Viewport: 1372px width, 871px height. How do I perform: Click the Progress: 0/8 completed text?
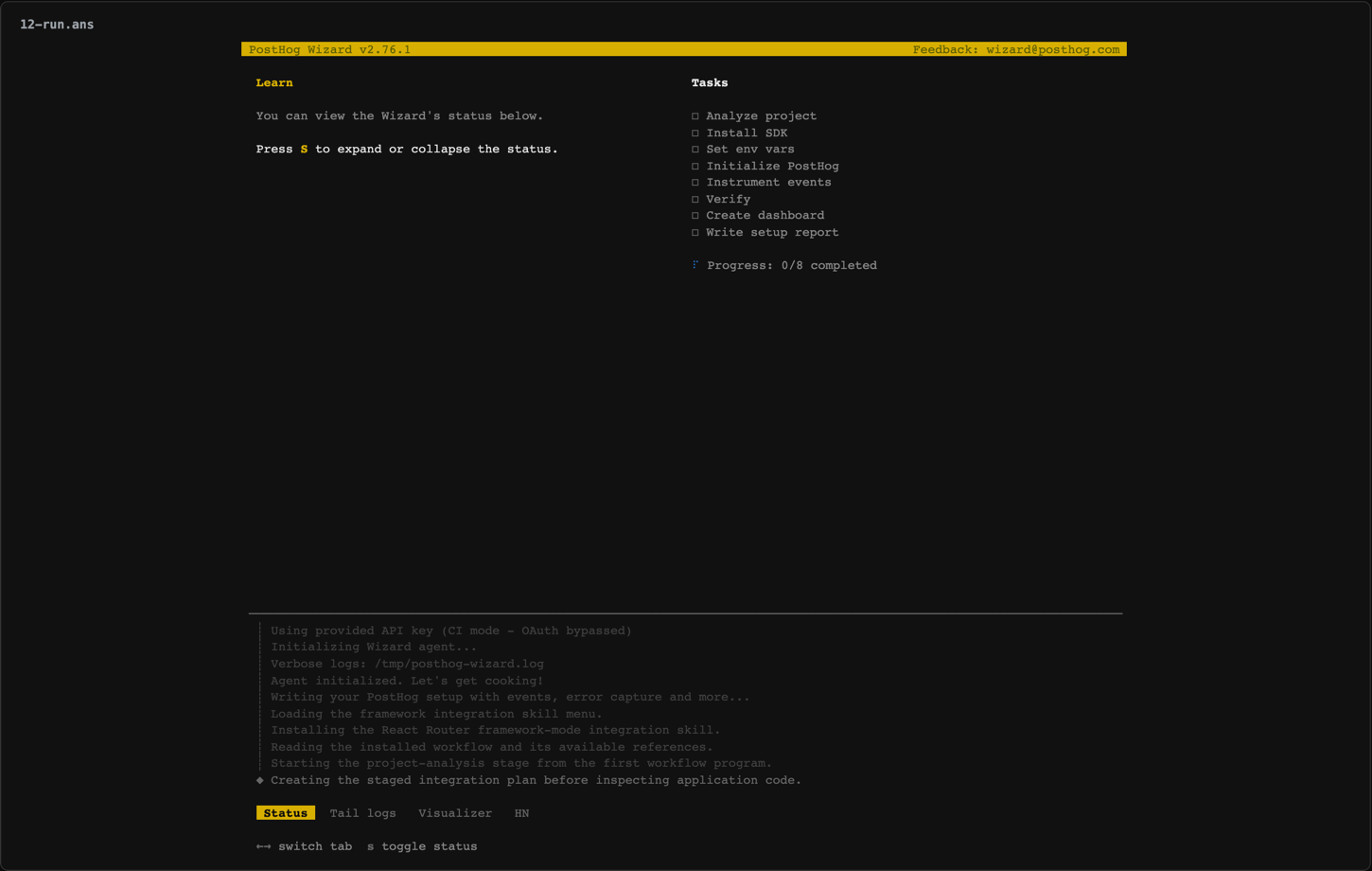(792, 265)
